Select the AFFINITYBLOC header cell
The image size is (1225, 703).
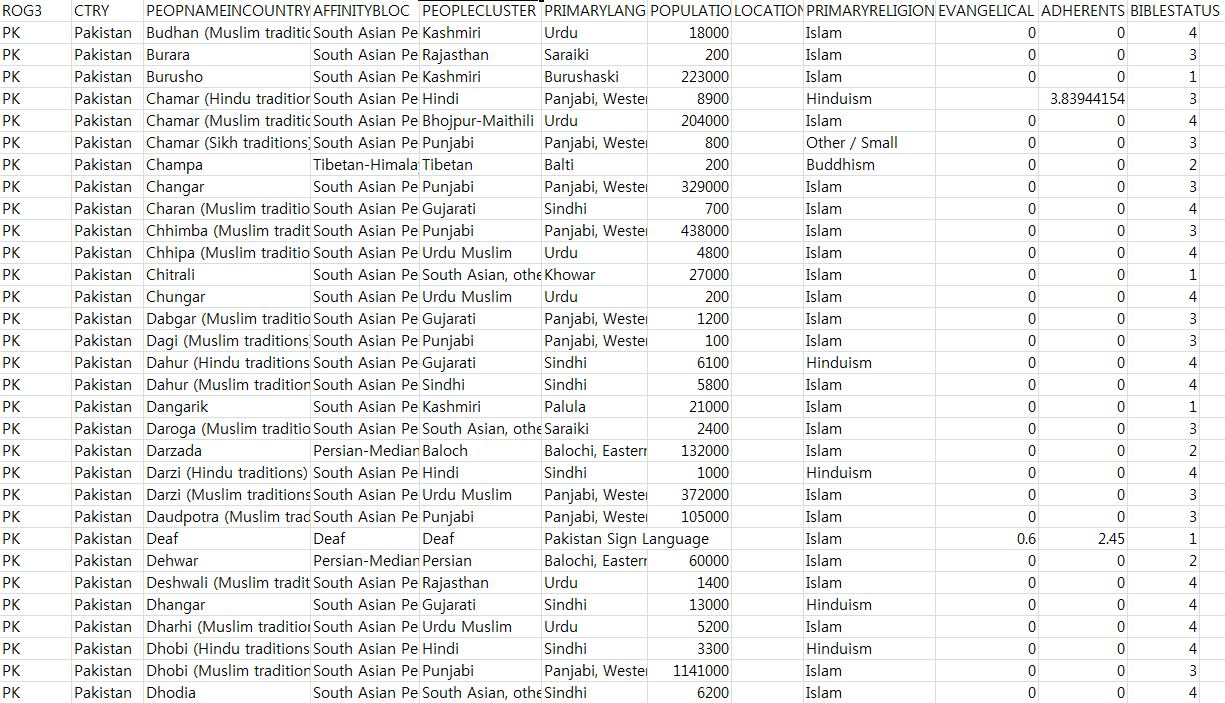click(x=365, y=11)
